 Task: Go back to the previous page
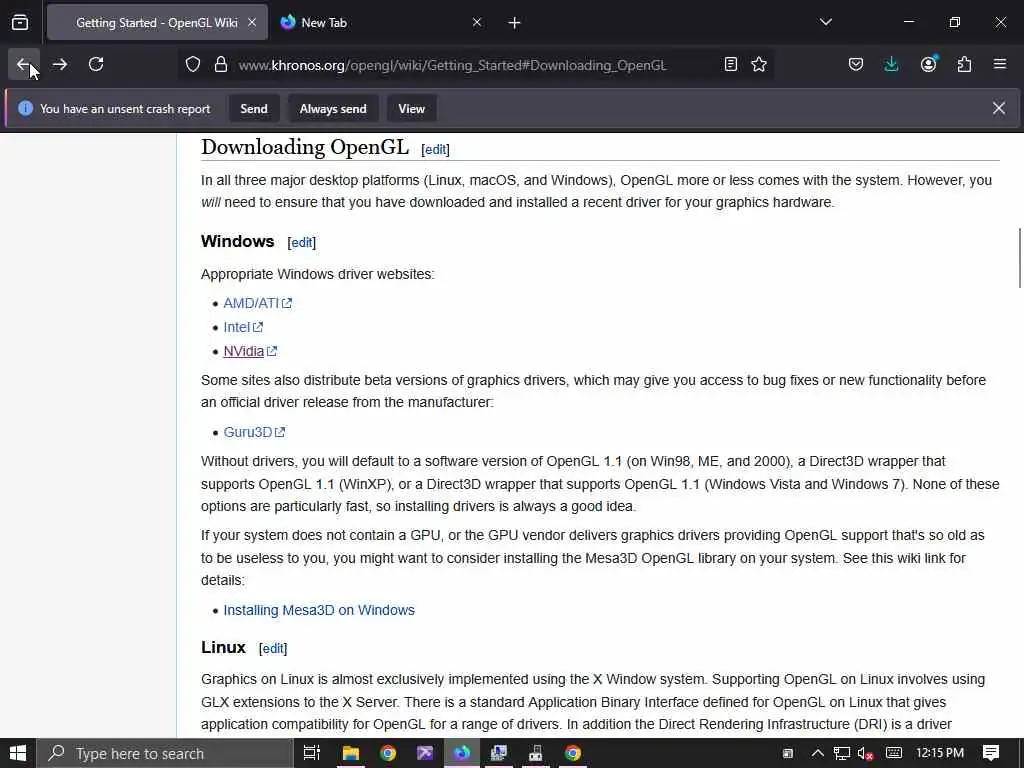tap(24, 64)
